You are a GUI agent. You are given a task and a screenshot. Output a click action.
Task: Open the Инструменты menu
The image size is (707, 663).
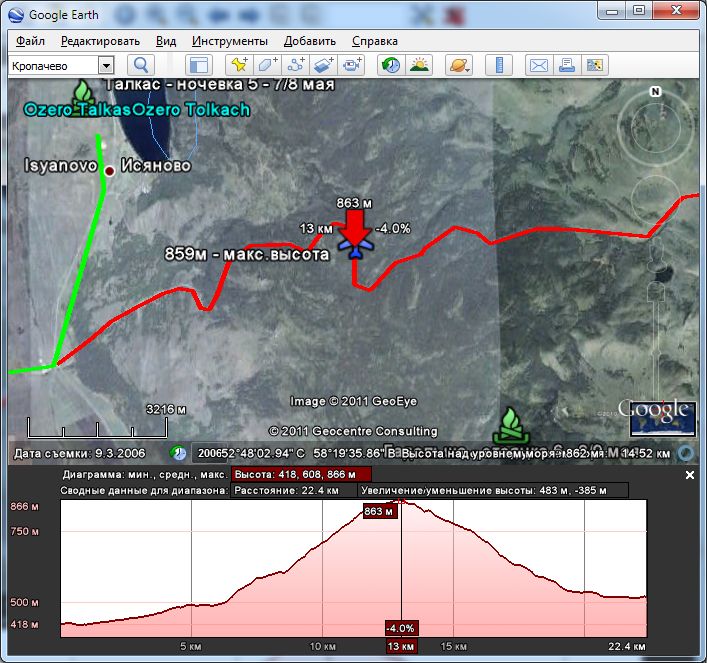click(230, 41)
